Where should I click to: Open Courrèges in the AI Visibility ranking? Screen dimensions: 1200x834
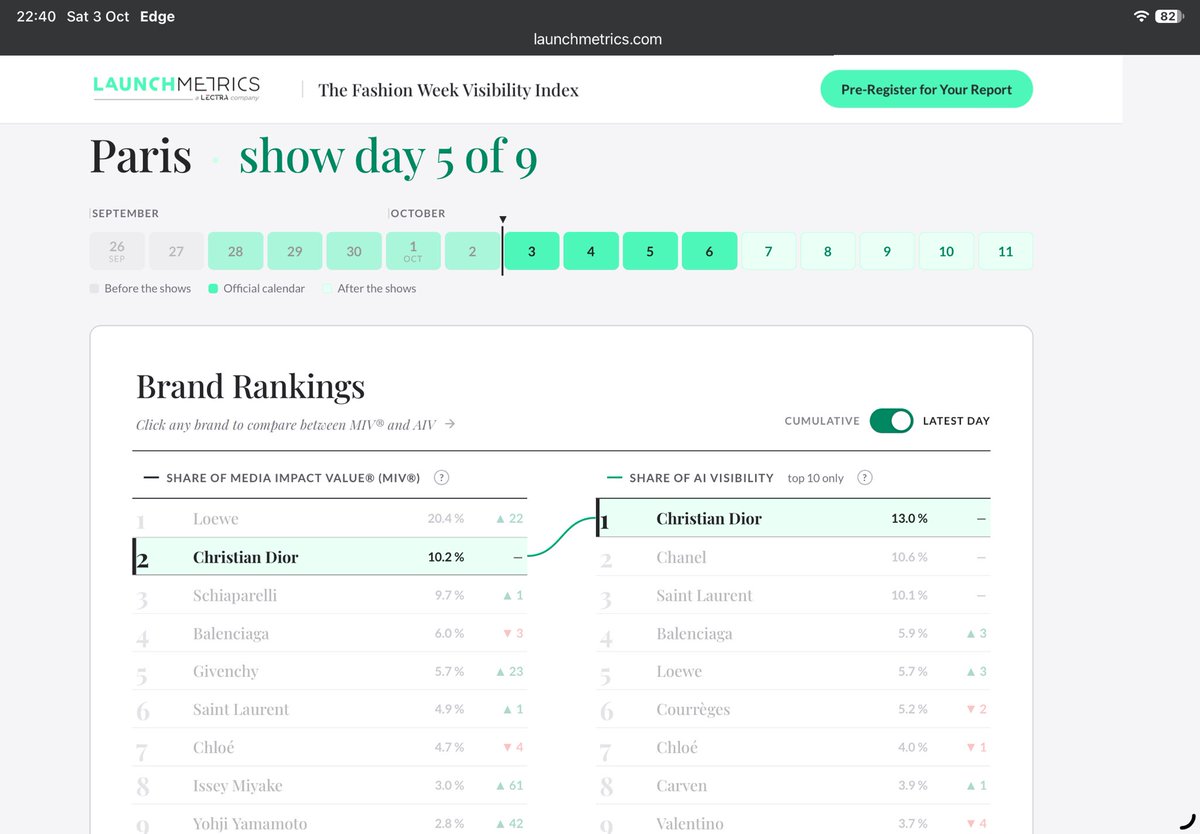click(x=794, y=709)
